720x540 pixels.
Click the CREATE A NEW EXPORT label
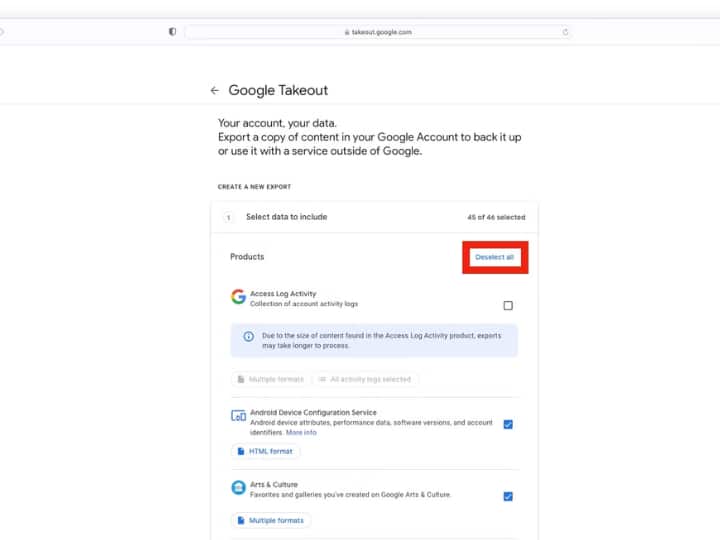(254, 187)
